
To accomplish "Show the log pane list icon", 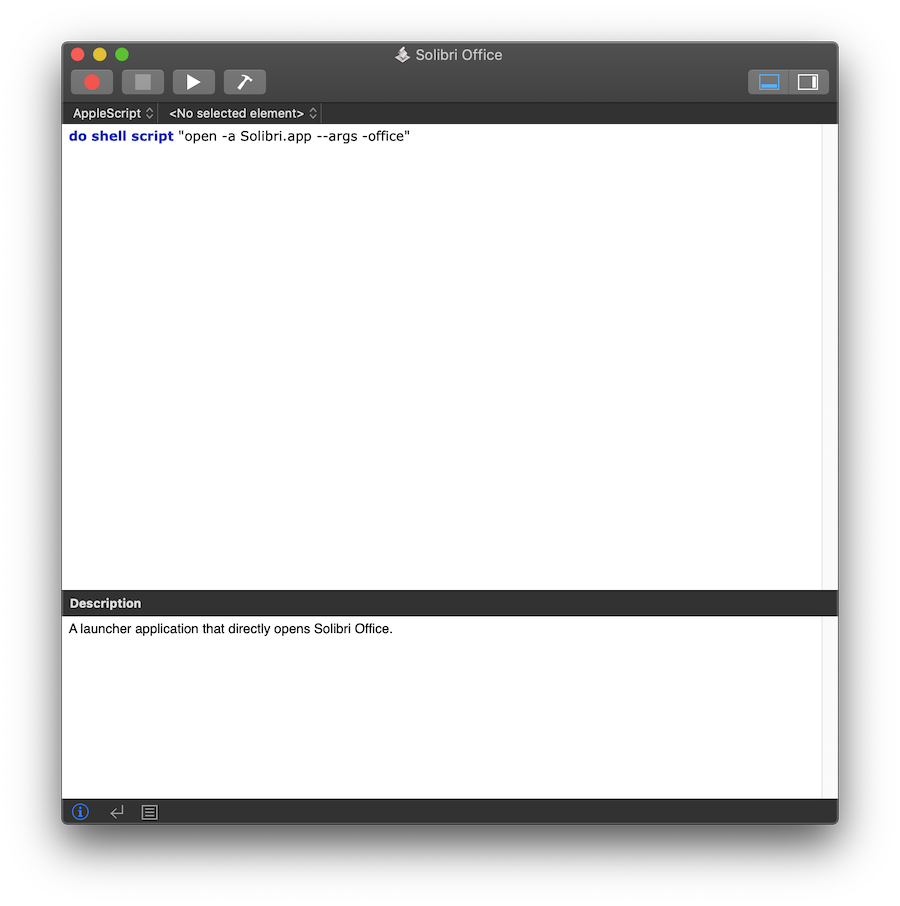I will tap(150, 812).
